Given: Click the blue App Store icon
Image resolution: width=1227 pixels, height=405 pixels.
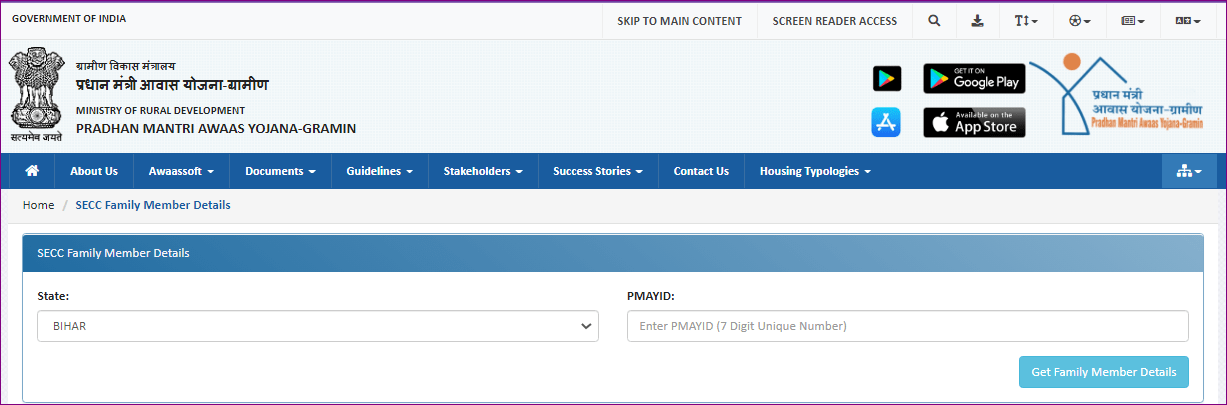Looking at the screenshot, I should [886, 122].
